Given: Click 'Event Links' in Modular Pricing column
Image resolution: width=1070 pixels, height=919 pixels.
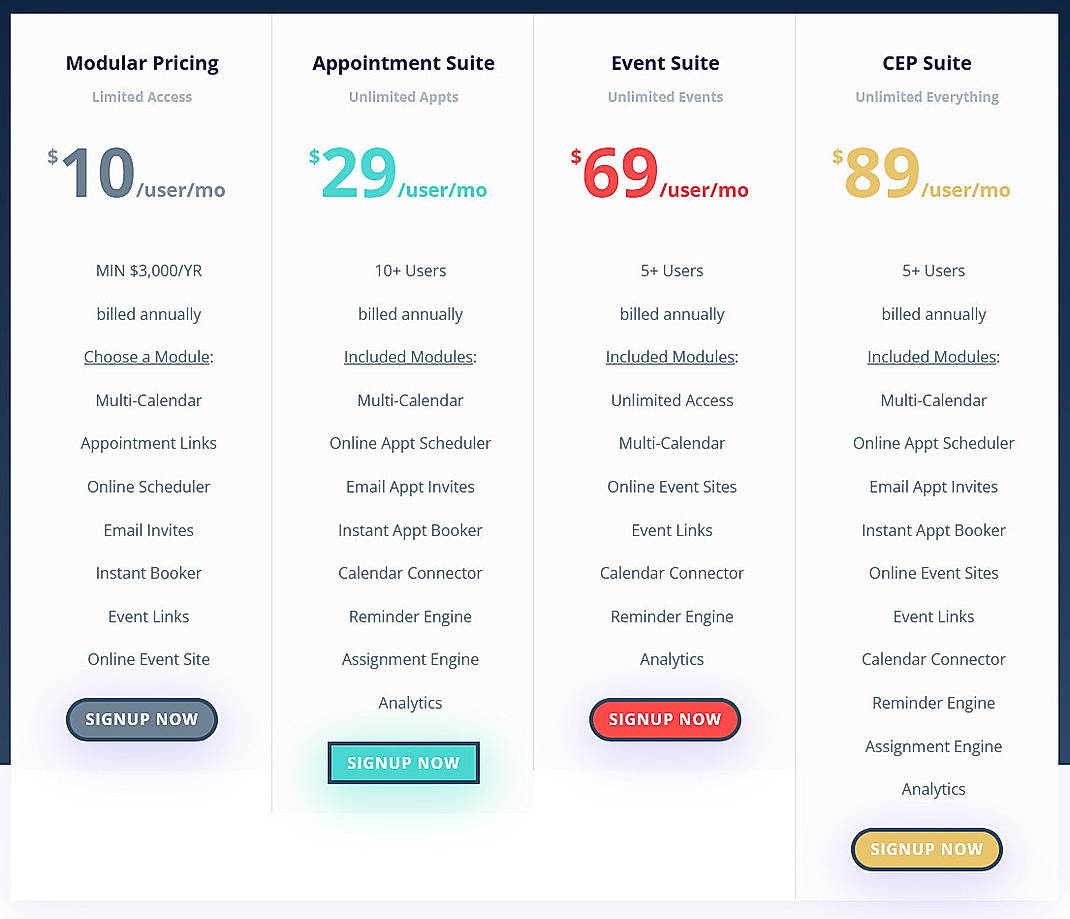Looking at the screenshot, I should [149, 616].
